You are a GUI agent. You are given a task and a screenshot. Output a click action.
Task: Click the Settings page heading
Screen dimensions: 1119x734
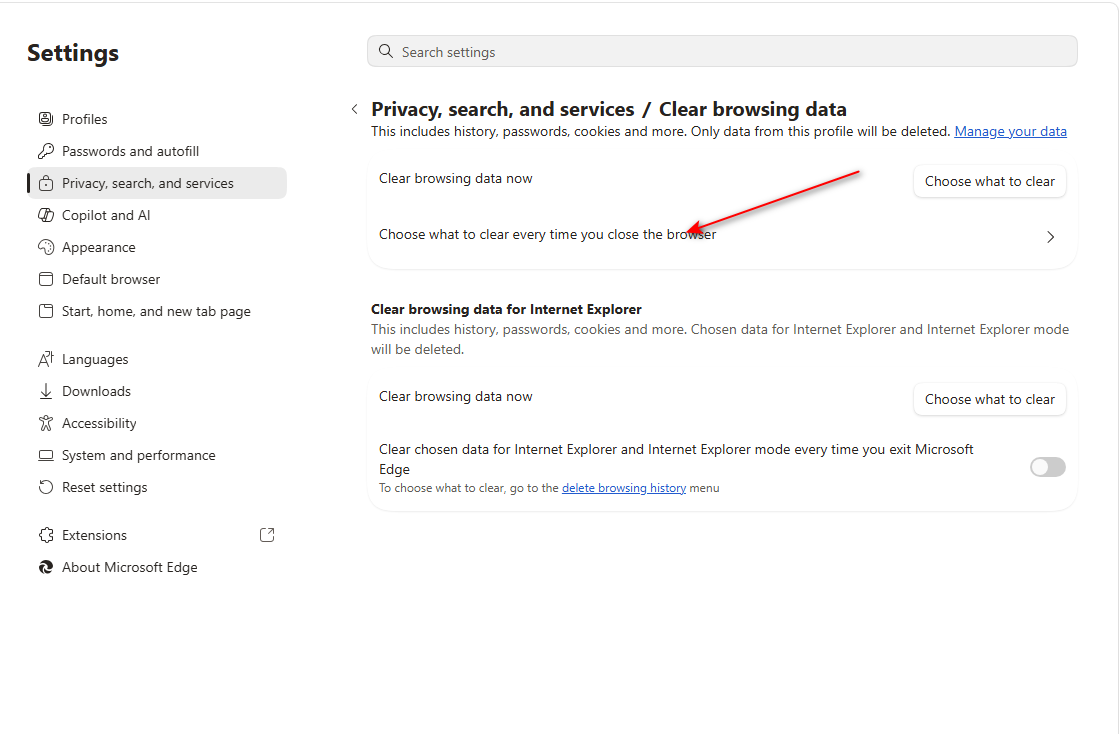click(x=73, y=53)
